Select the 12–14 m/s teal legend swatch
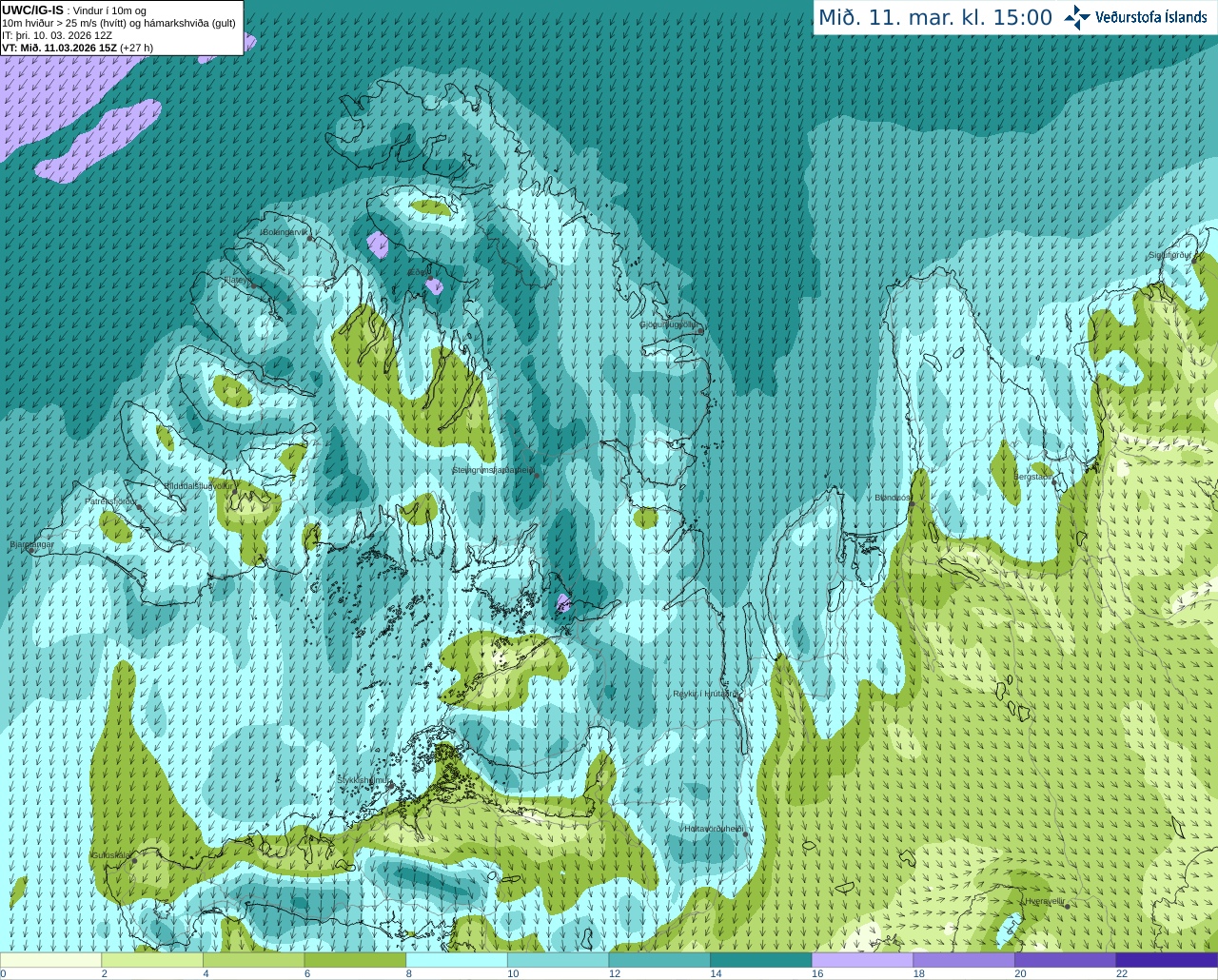This screenshot has height=980, width=1218. [x=659, y=960]
